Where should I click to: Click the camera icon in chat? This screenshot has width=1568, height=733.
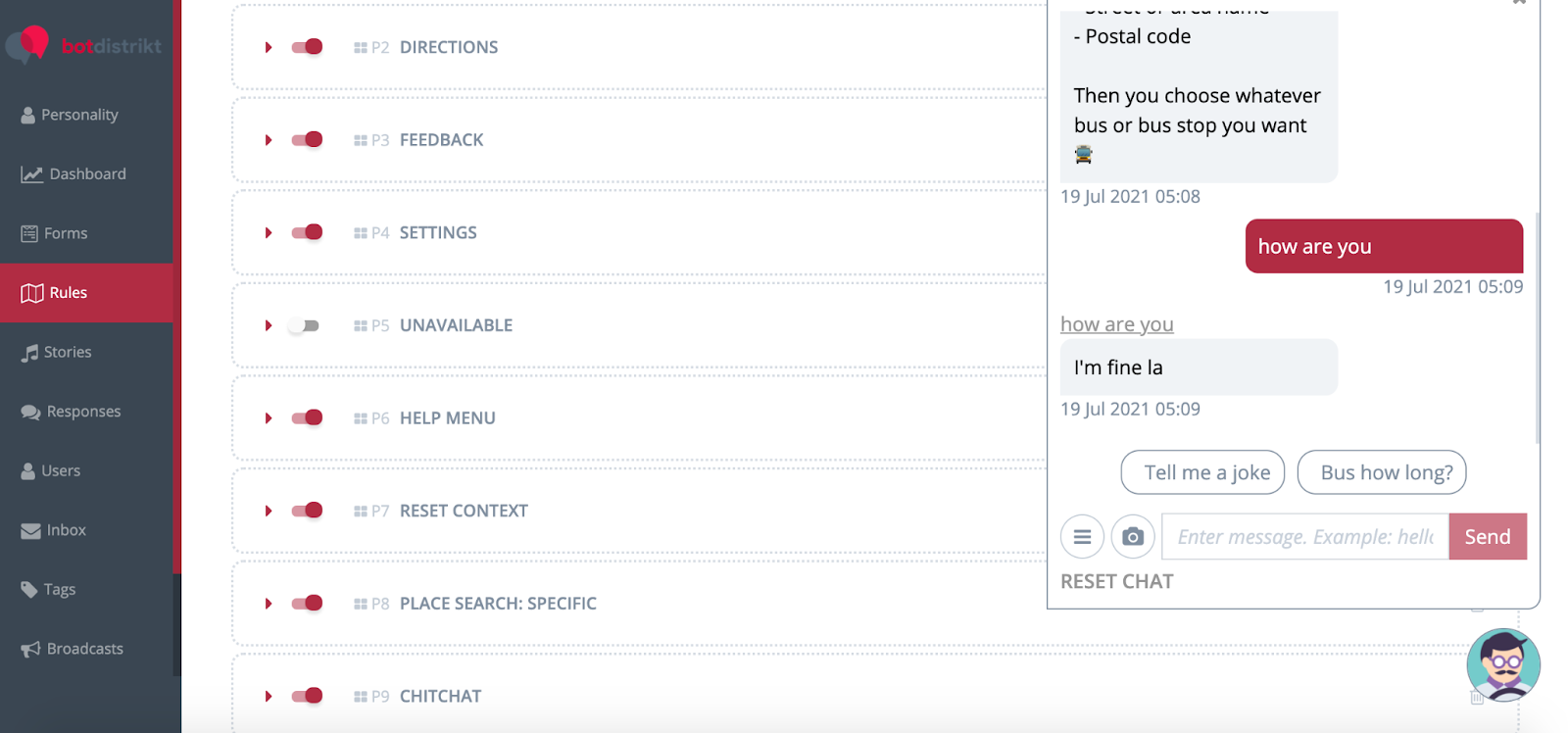click(1133, 537)
